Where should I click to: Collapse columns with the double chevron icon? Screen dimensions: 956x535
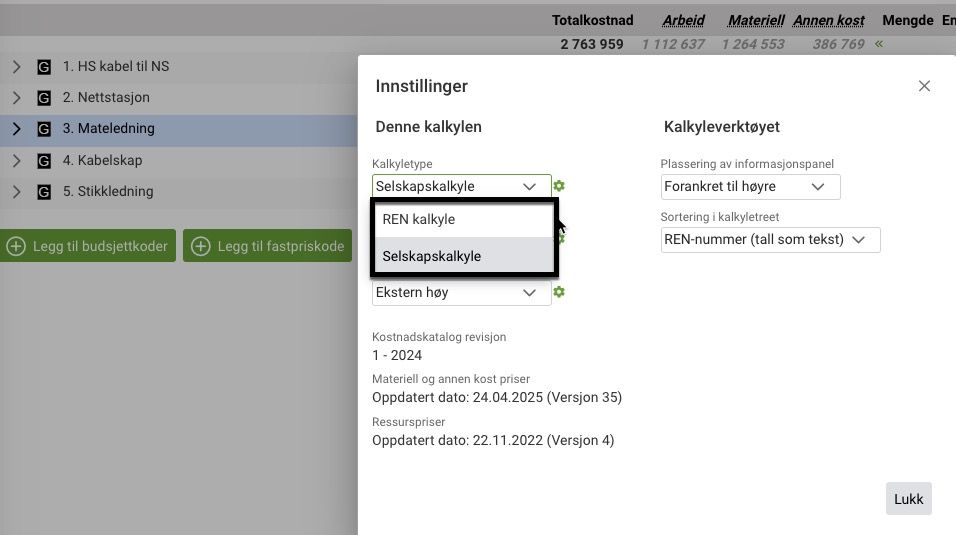[x=879, y=44]
